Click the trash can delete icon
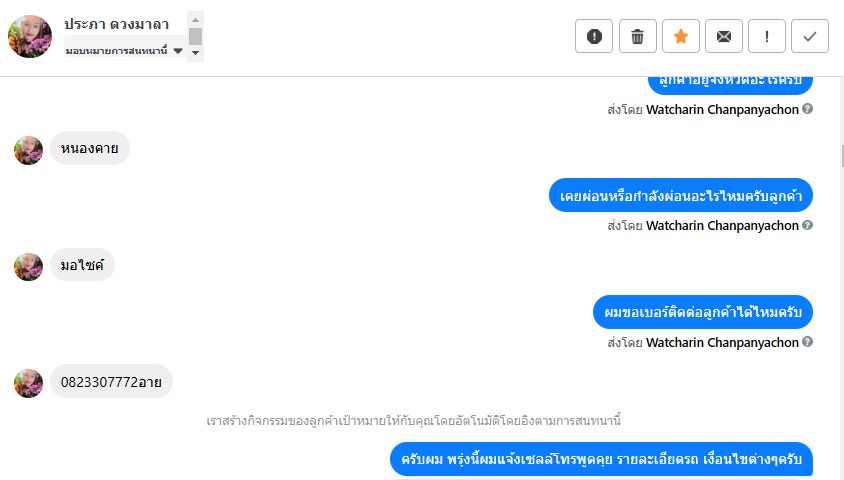Viewport: 844px width, 480px height. point(637,36)
